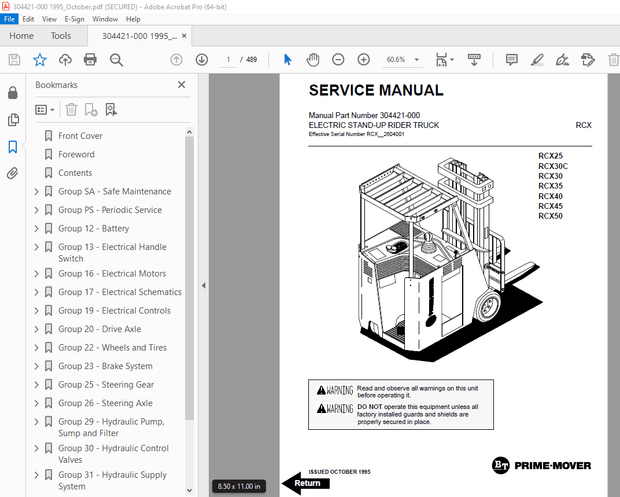Click find current bookmark icon
This screenshot has height=497, width=620.
point(111,110)
